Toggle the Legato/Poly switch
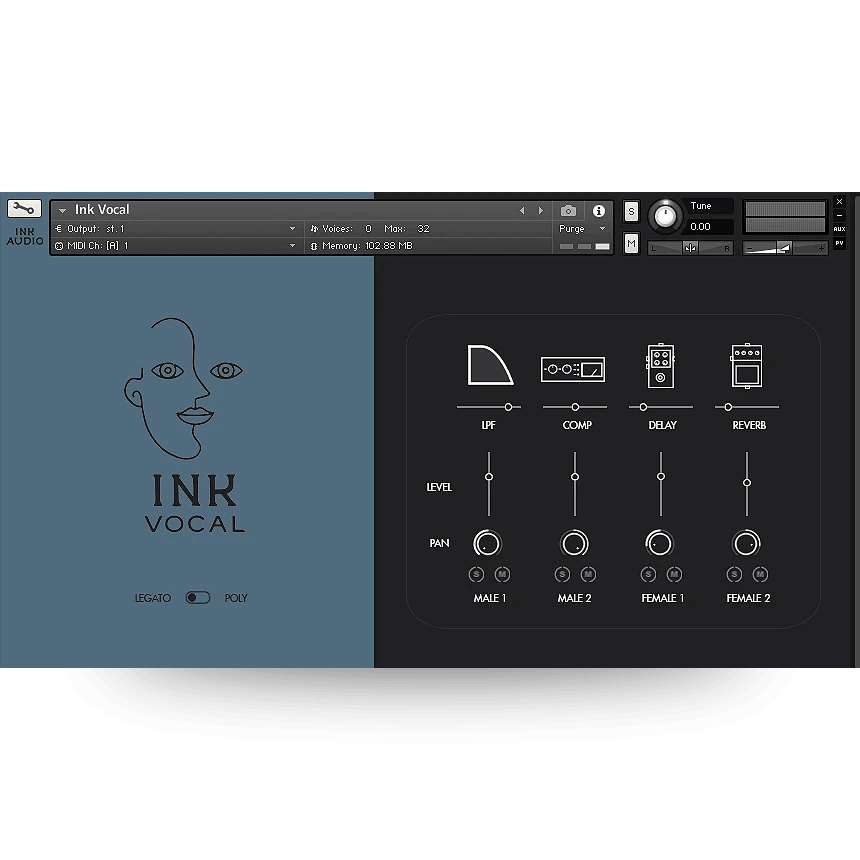The width and height of the screenshot is (860, 860). pos(198,597)
